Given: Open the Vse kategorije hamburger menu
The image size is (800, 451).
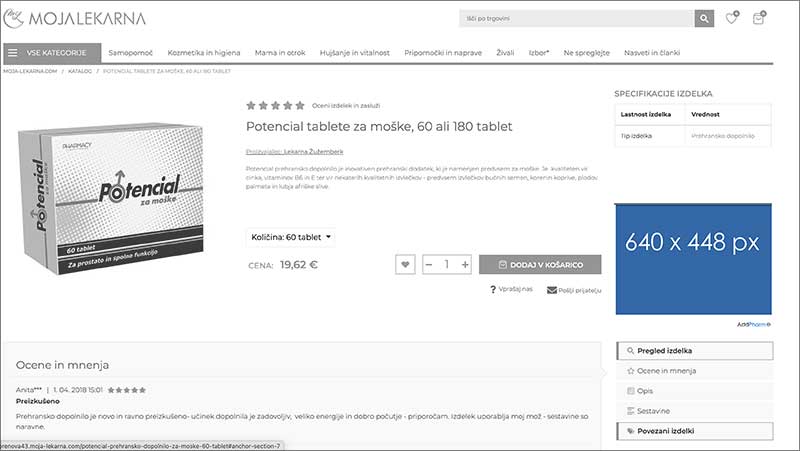Looking at the screenshot, I should click(52, 53).
